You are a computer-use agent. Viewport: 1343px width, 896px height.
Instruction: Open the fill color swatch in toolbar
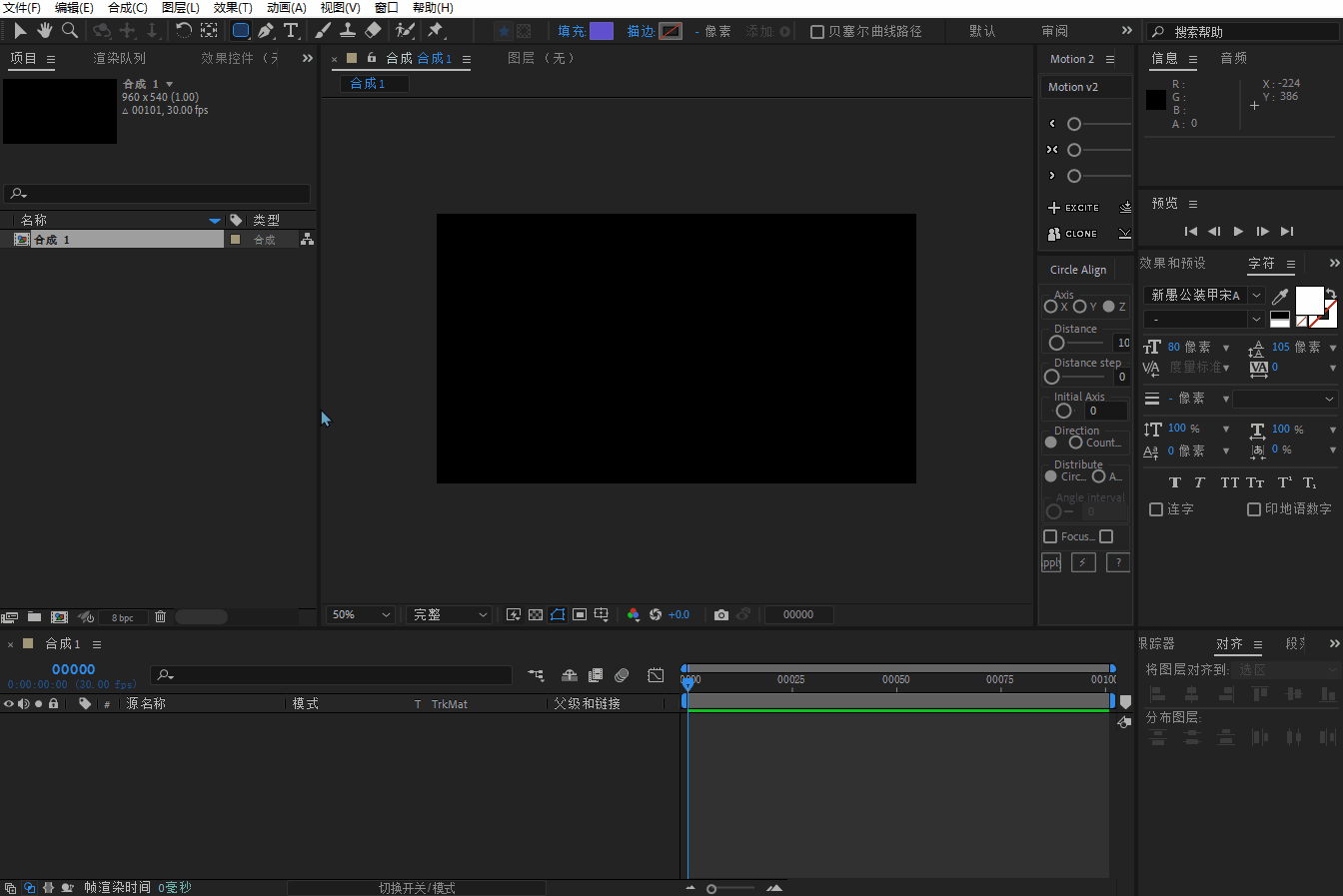(x=602, y=31)
